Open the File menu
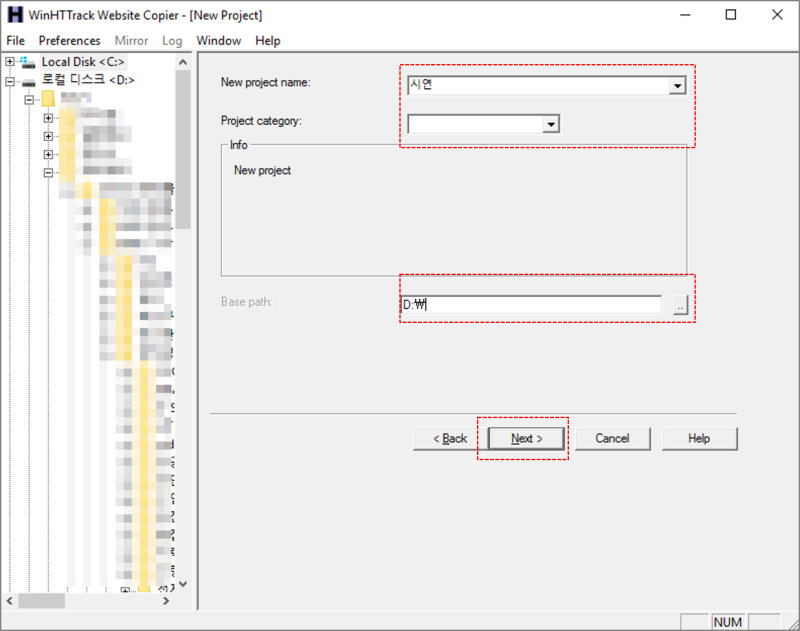The height and width of the screenshot is (631, 800). pos(15,41)
